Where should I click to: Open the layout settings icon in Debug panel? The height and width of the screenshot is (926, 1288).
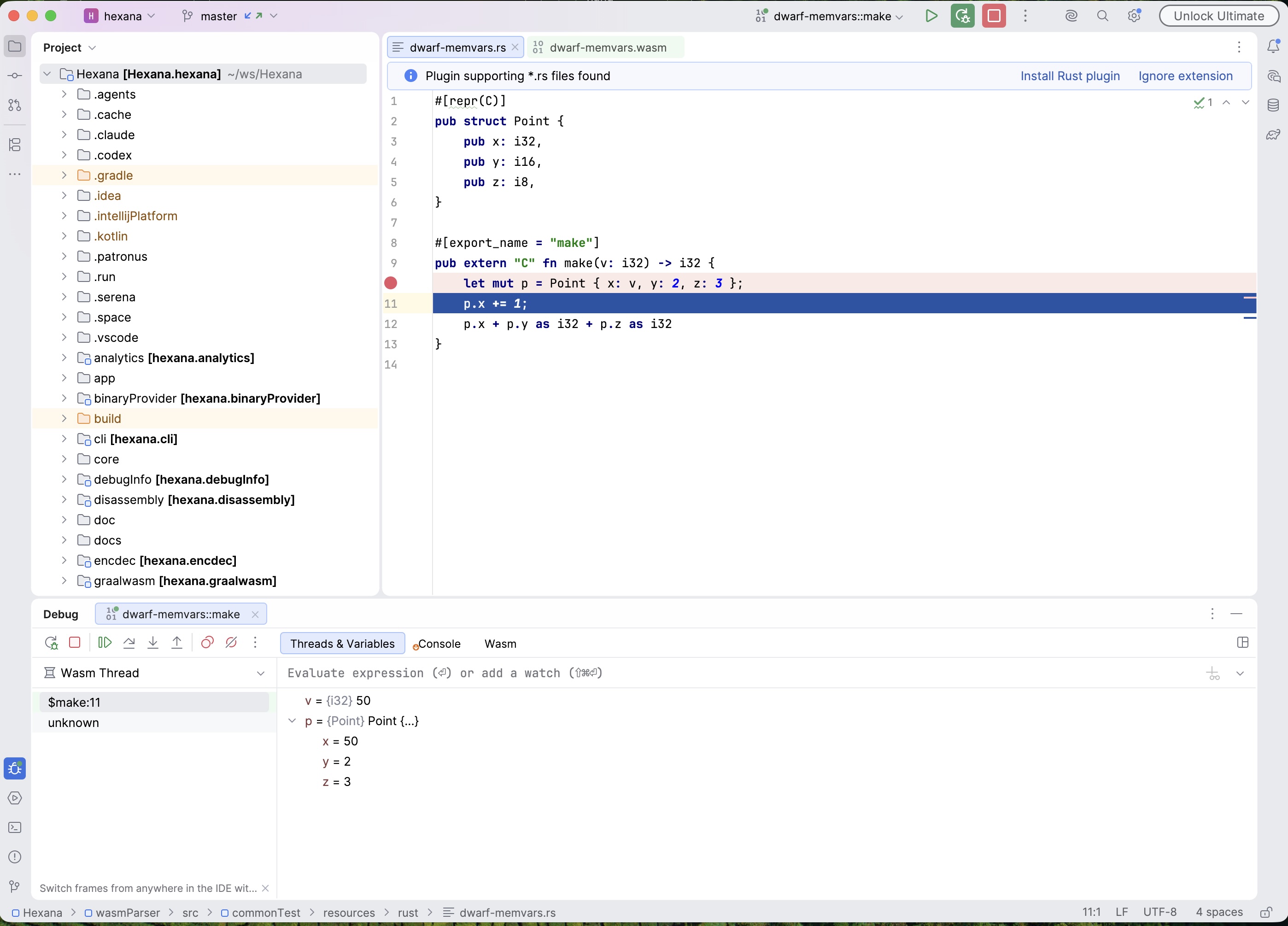1242,643
